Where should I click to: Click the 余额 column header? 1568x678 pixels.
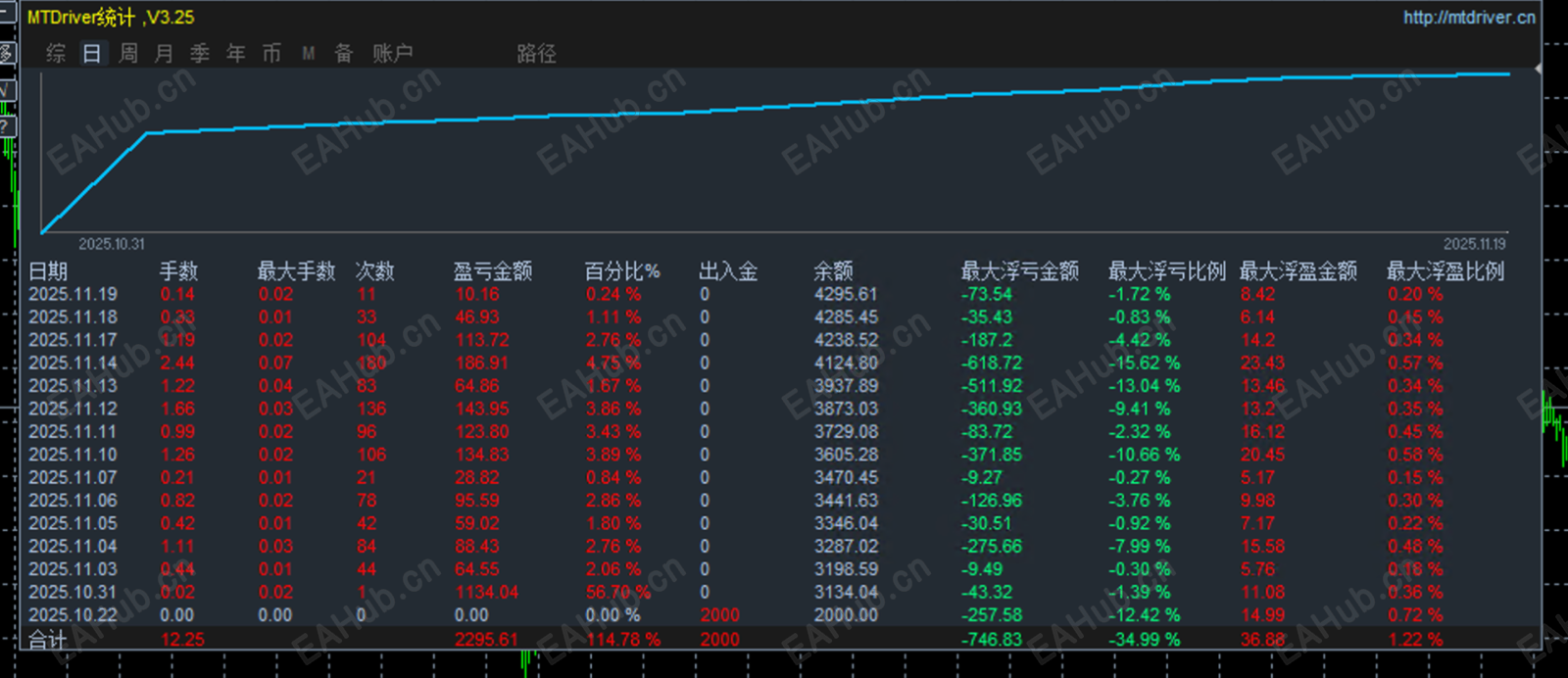tap(833, 271)
